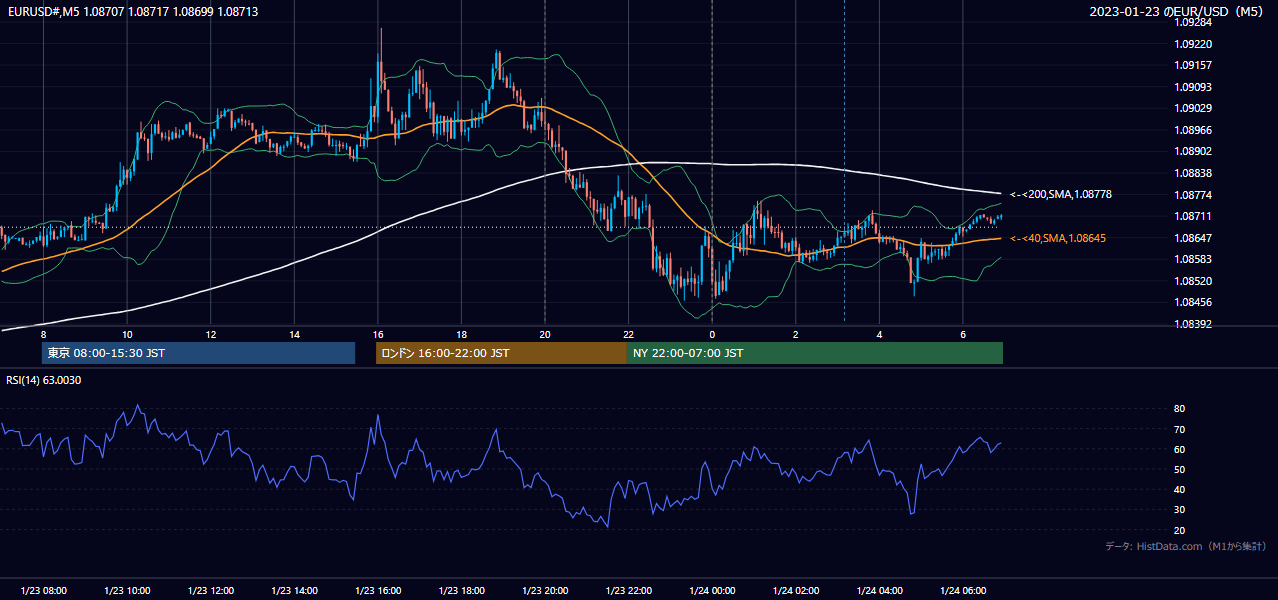Click RSI scale value 70
Image resolution: width=1278 pixels, height=600 pixels.
point(1179,429)
